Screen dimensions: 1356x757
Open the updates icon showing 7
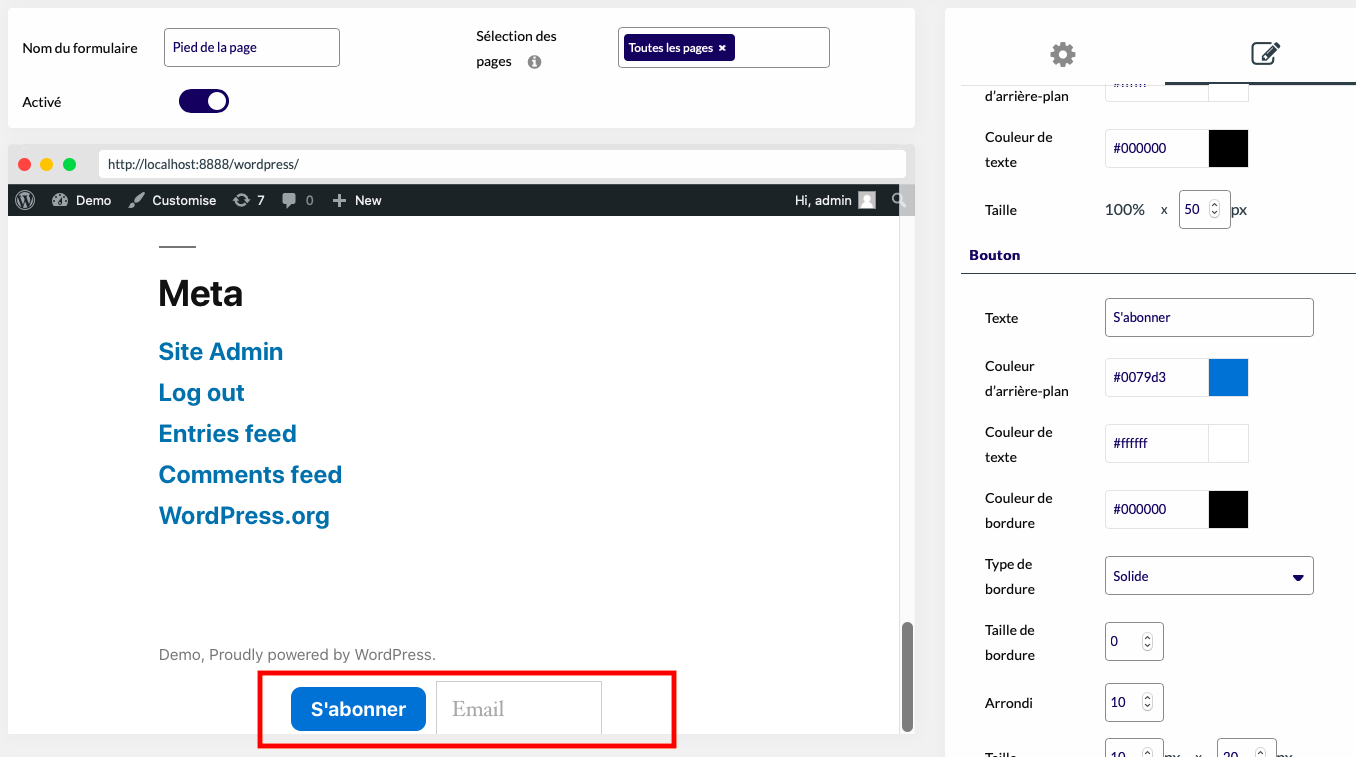241,200
